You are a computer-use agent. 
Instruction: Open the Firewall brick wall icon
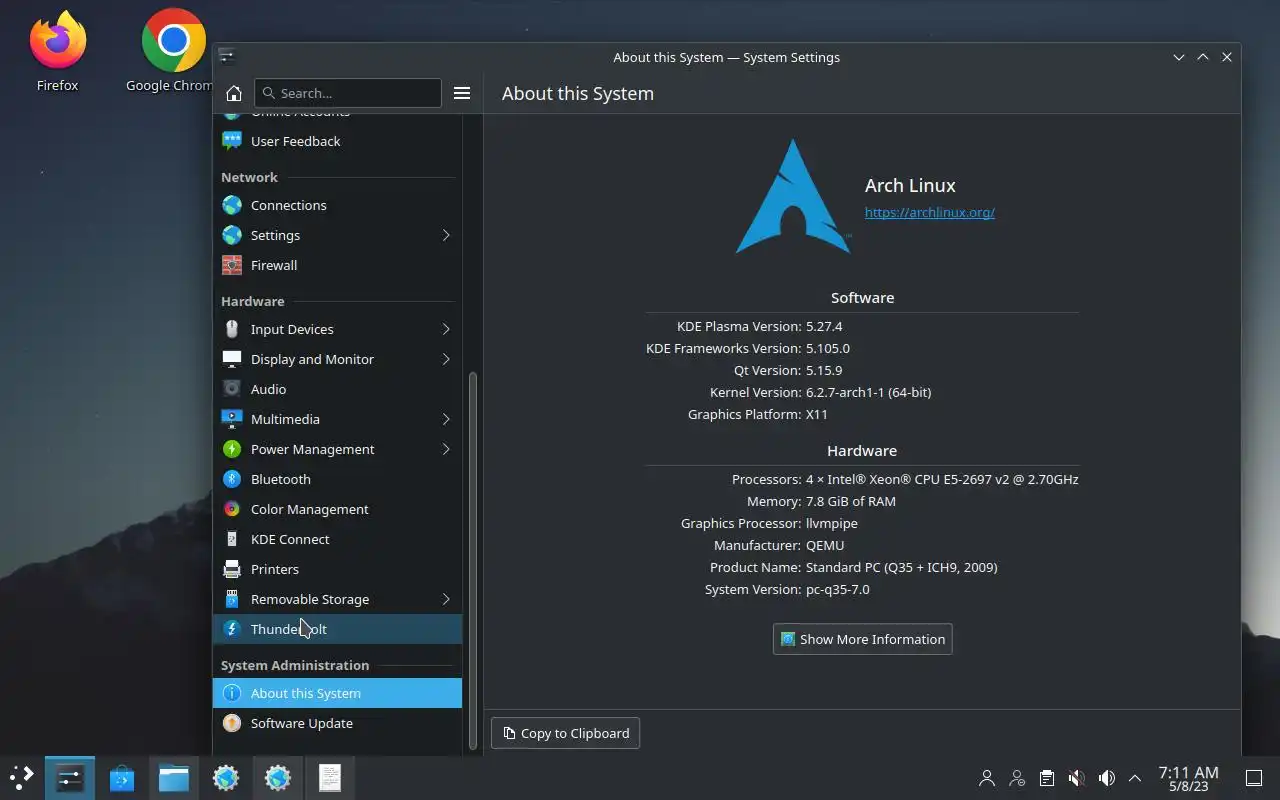pos(232,265)
